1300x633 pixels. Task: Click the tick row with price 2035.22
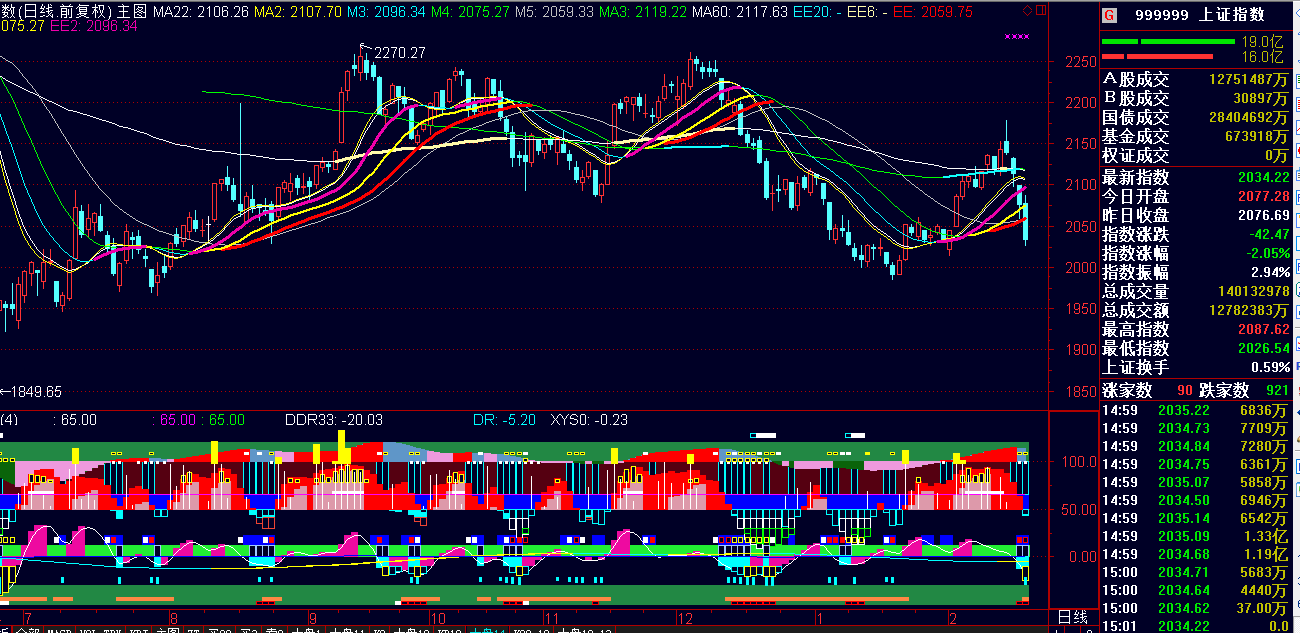coord(1195,410)
